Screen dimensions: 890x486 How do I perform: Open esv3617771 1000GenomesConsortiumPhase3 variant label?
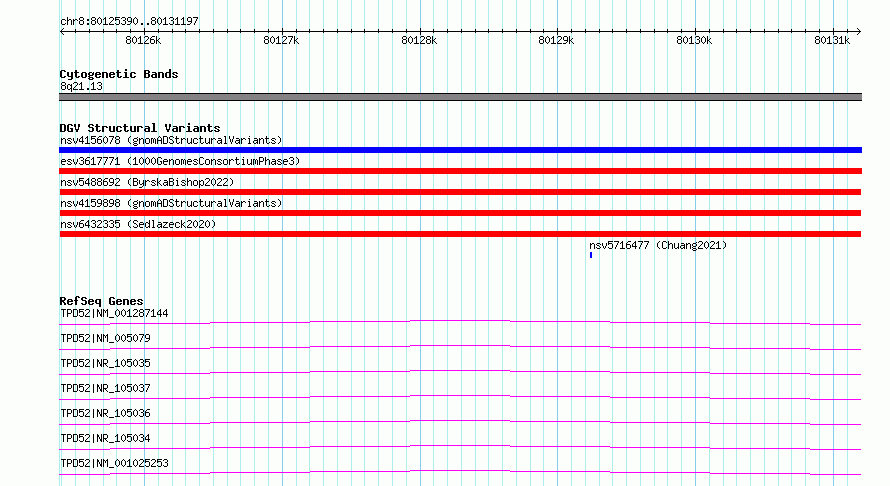pyautogui.click(x=180, y=161)
